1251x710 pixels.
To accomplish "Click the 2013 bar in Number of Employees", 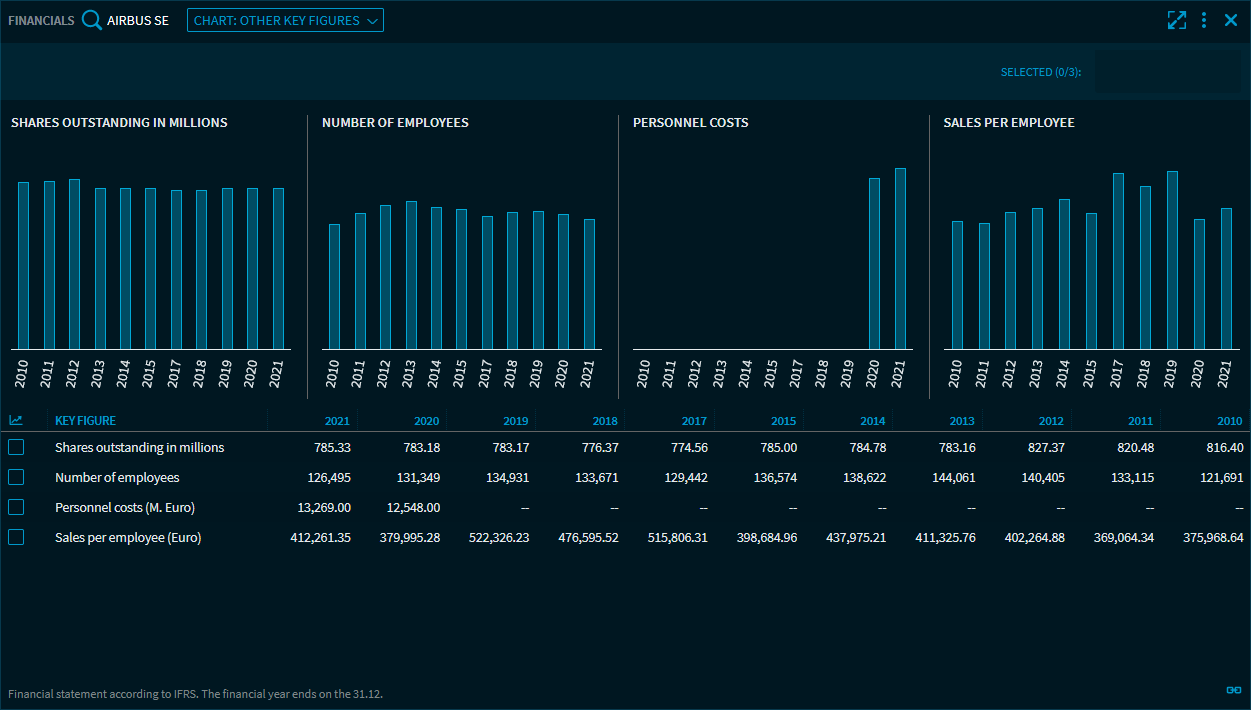I will pos(411,275).
